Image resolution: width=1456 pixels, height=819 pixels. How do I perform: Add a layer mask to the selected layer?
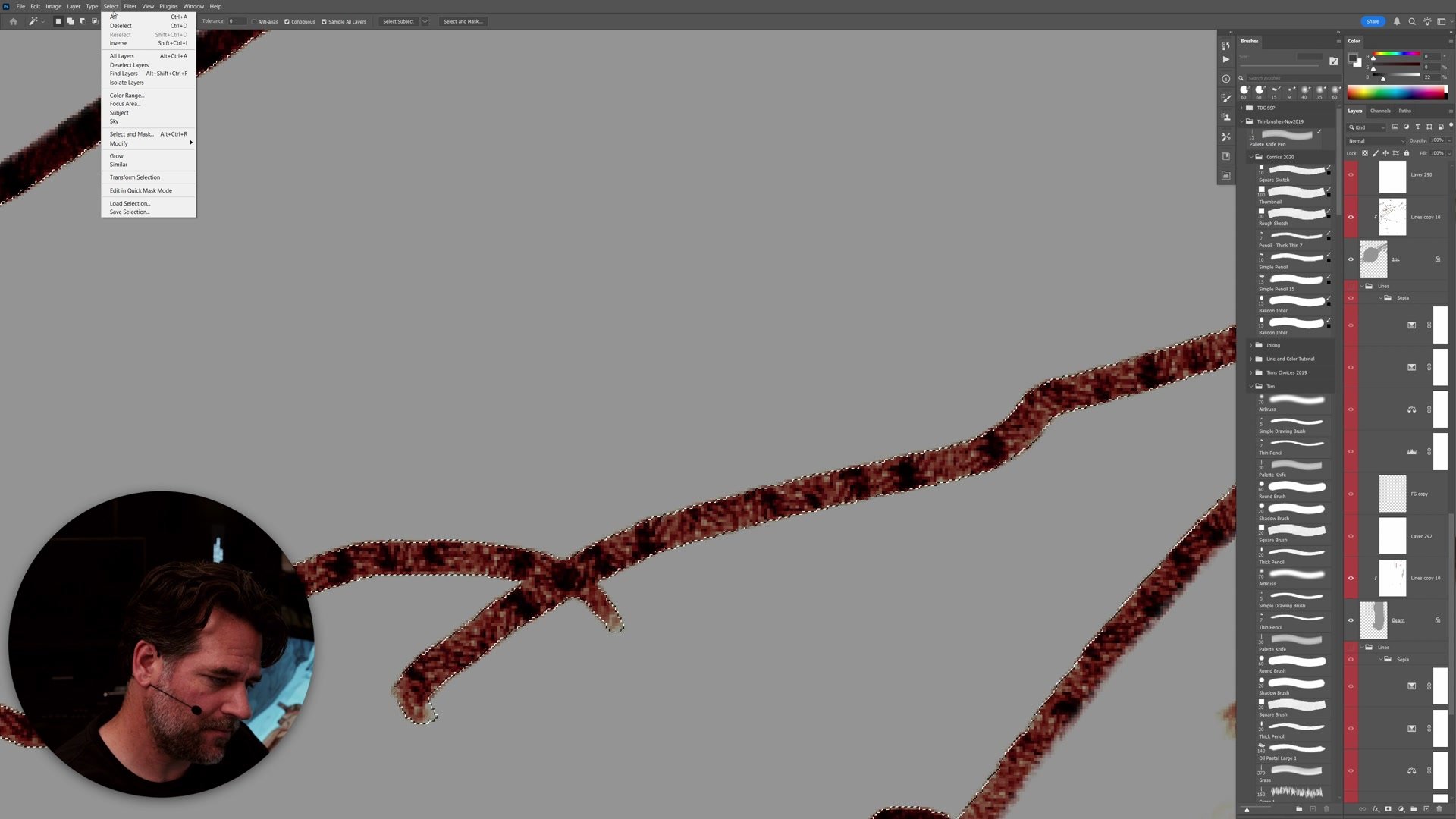point(1388,809)
